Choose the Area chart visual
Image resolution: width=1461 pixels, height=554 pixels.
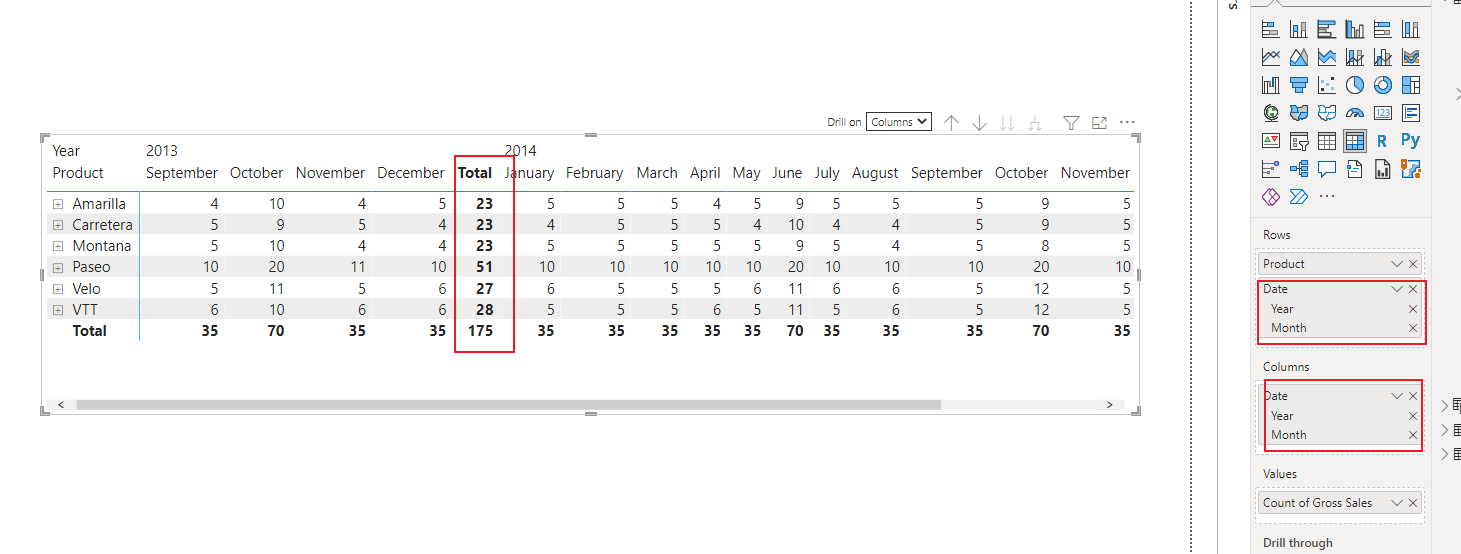(x=1299, y=57)
